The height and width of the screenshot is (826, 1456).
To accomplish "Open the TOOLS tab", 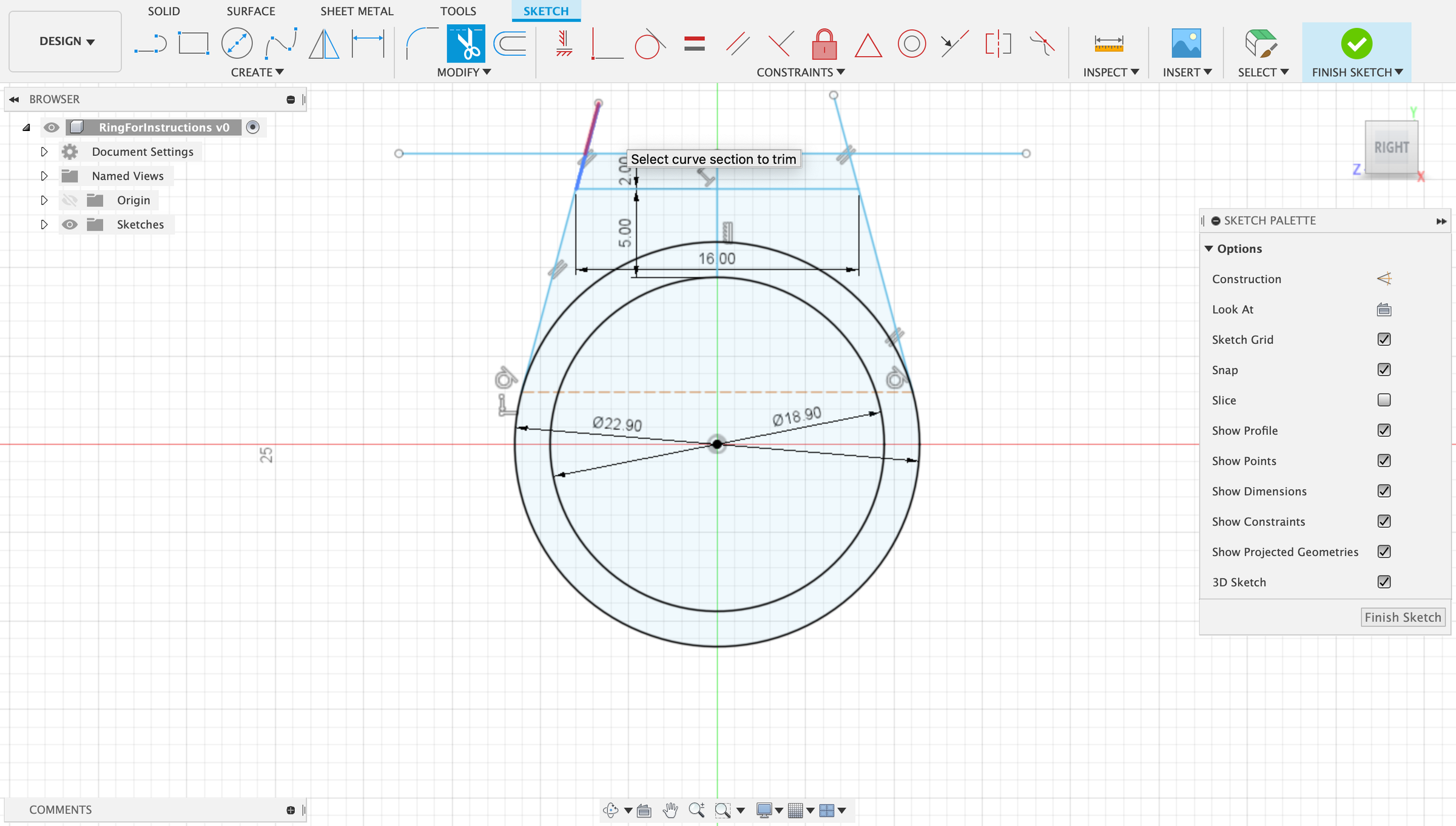I will point(458,11).
